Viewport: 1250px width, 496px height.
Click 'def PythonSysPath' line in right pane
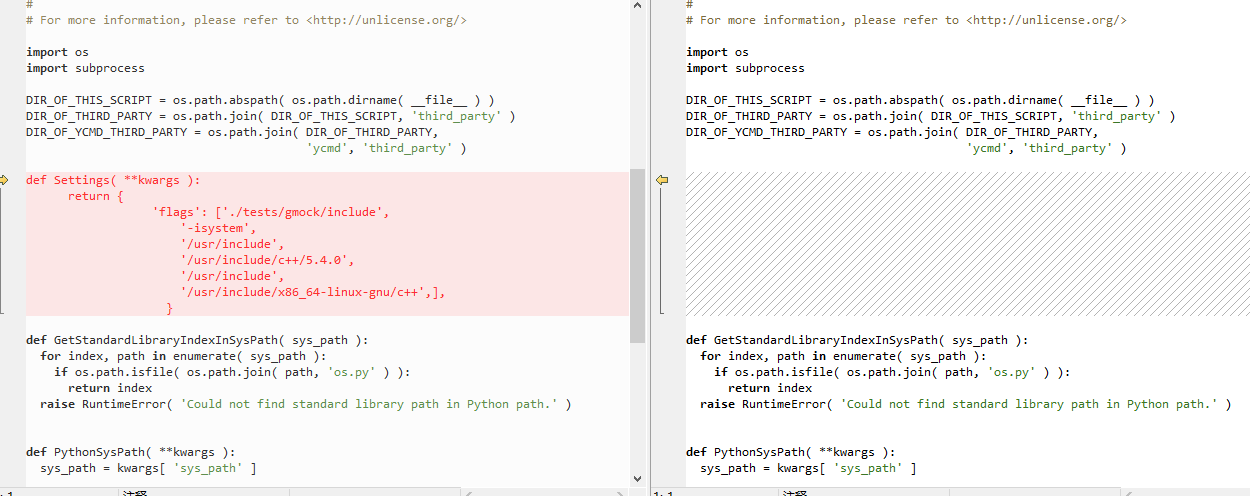point(790,452)
